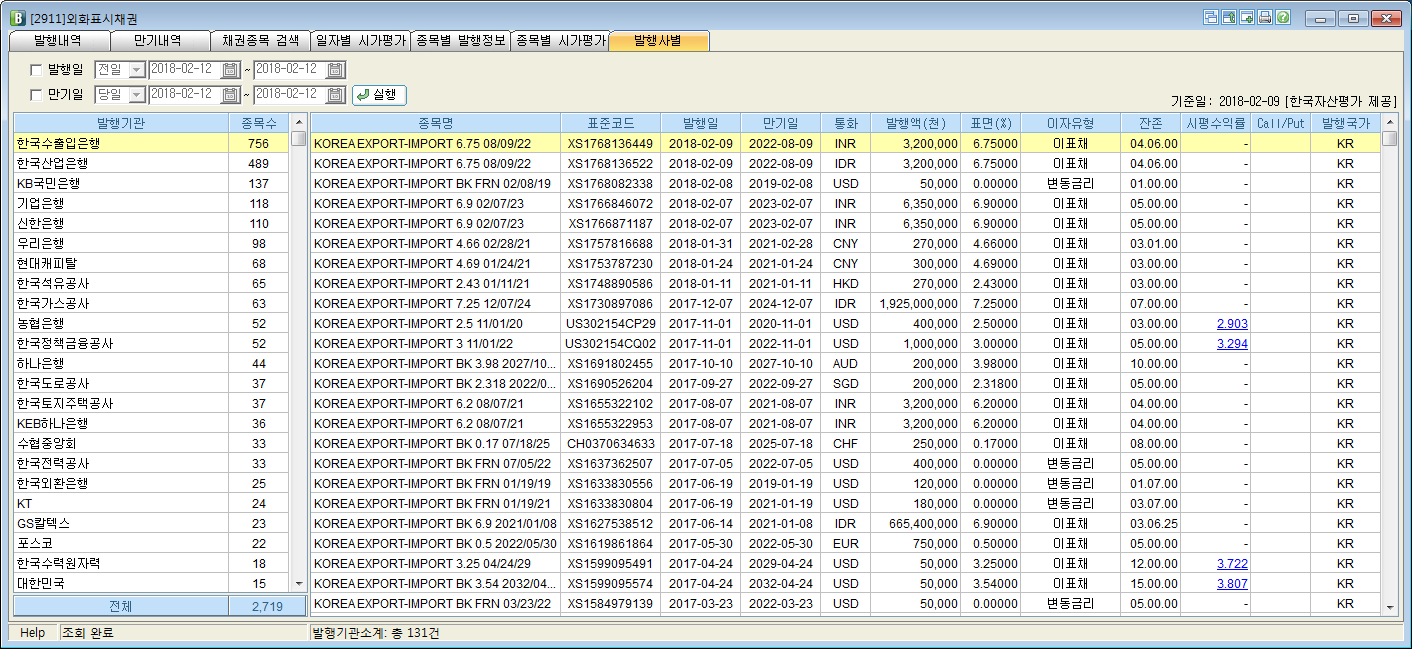
Task: Sort by 종목명 column header
Action: click(435, 123)
